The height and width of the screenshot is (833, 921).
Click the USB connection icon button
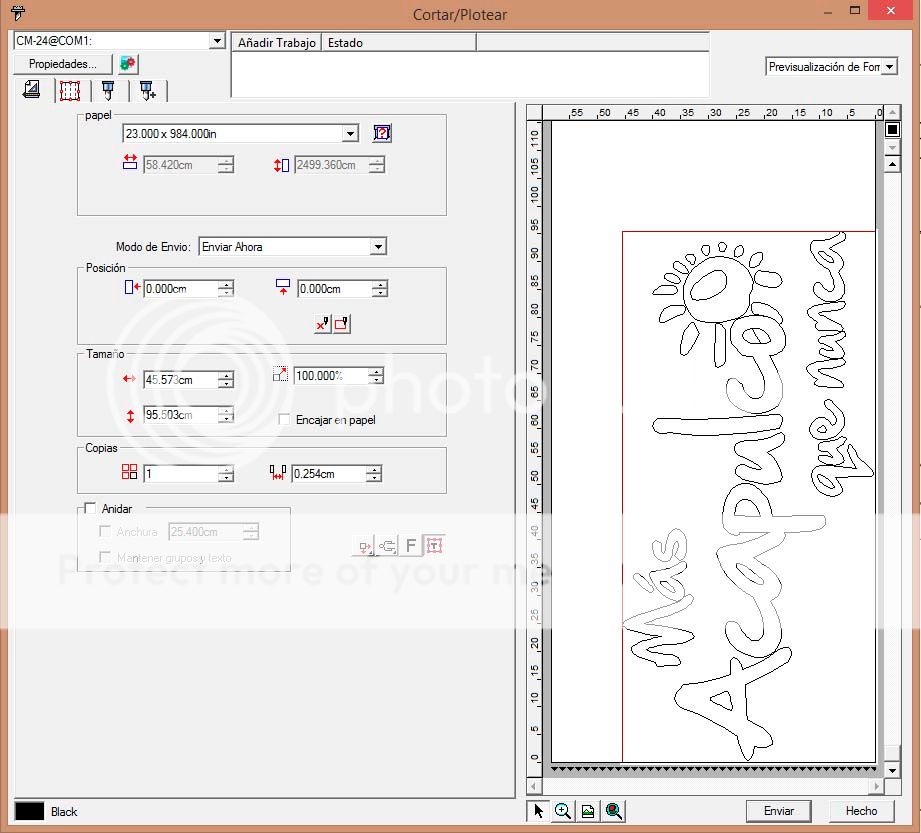click(387, 546)
